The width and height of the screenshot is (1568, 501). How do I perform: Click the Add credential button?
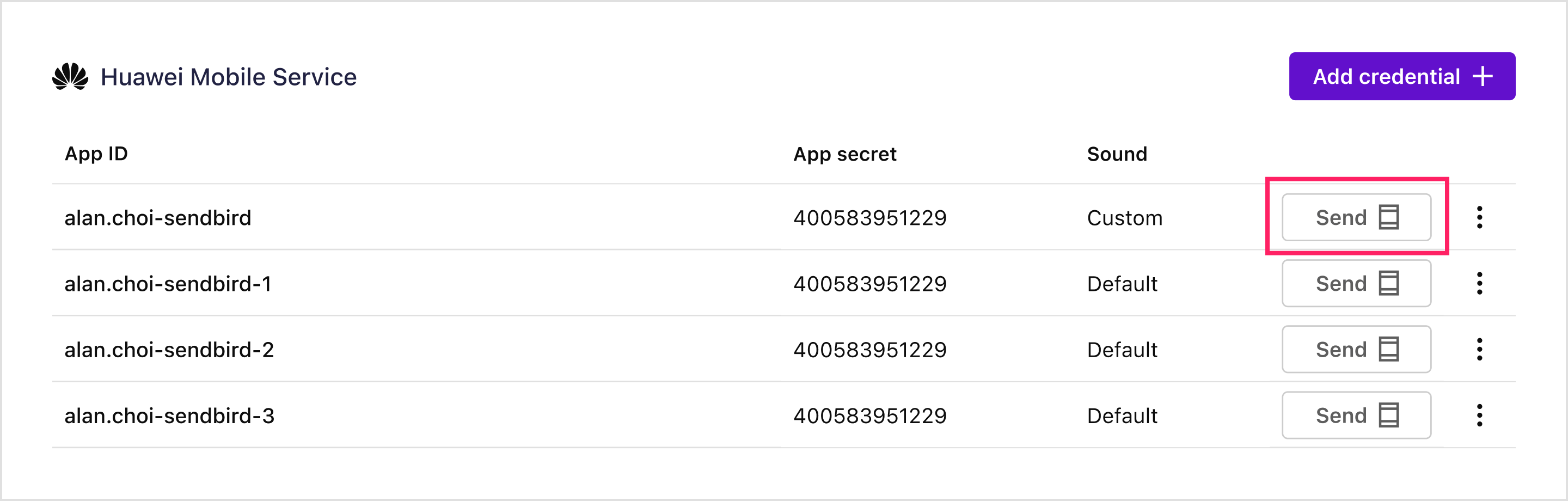coord(1402,76)
